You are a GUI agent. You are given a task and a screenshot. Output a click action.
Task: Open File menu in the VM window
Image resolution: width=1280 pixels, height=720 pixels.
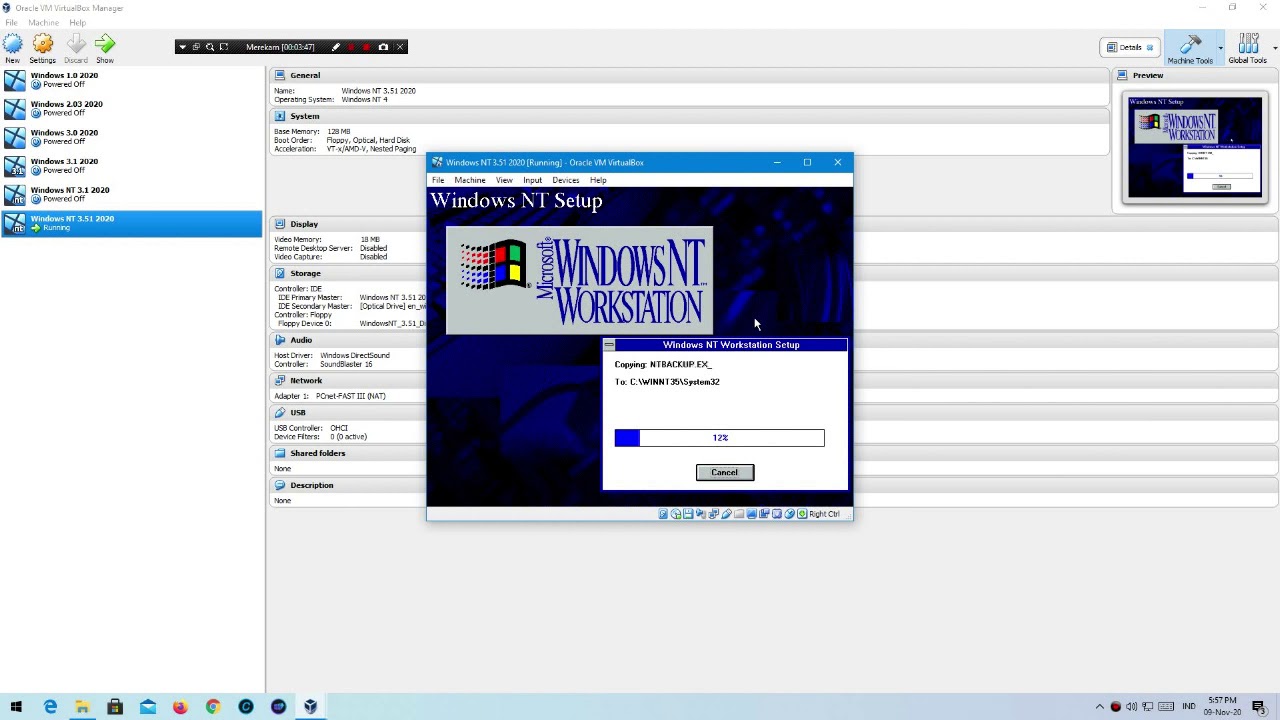click(438, 180)
